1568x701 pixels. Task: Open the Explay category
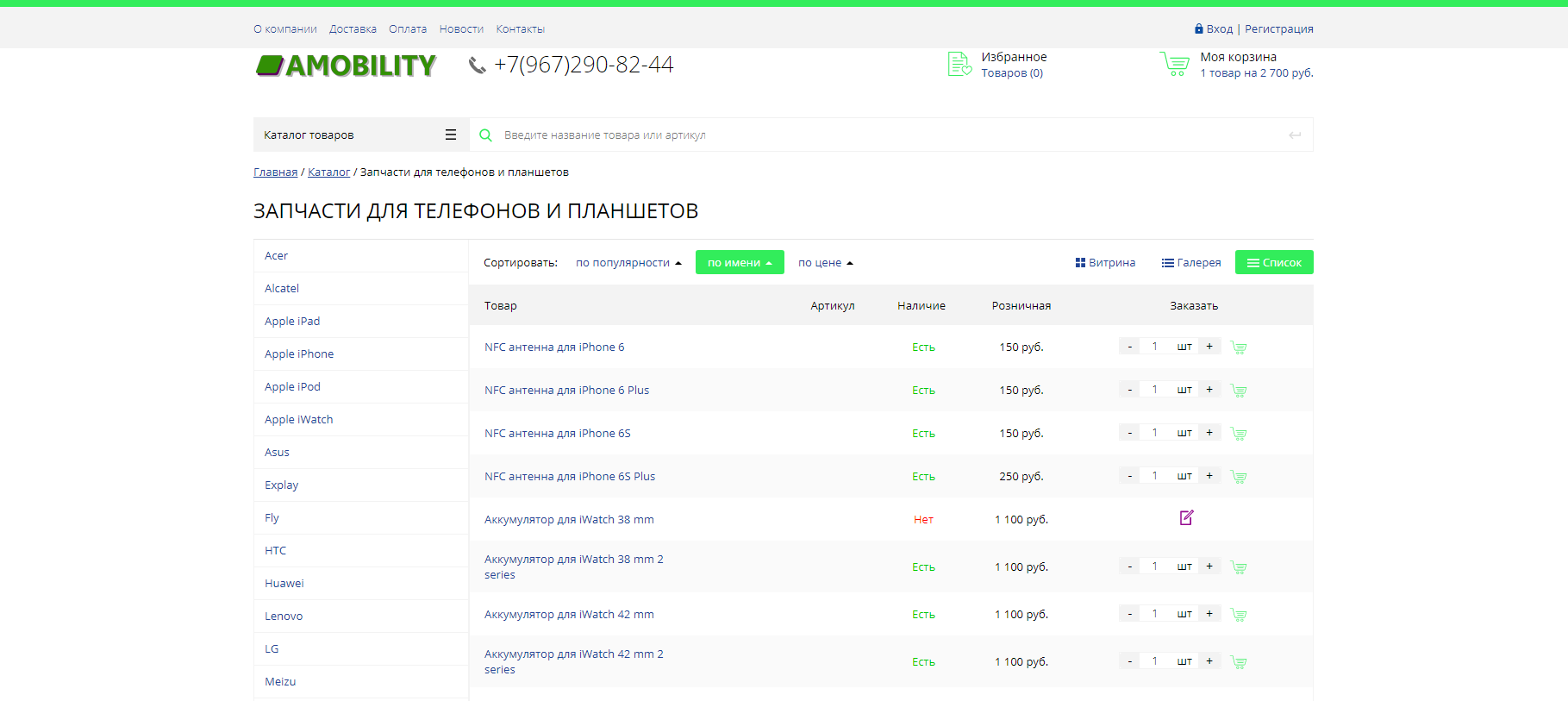coord(361,485)
